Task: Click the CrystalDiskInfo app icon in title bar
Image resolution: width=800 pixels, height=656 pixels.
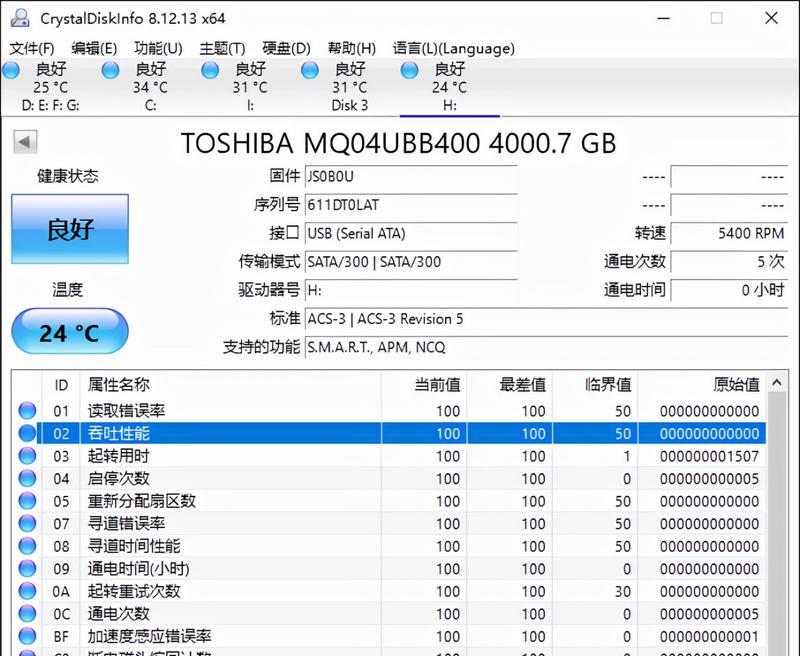Action: [x=20, y=18]
